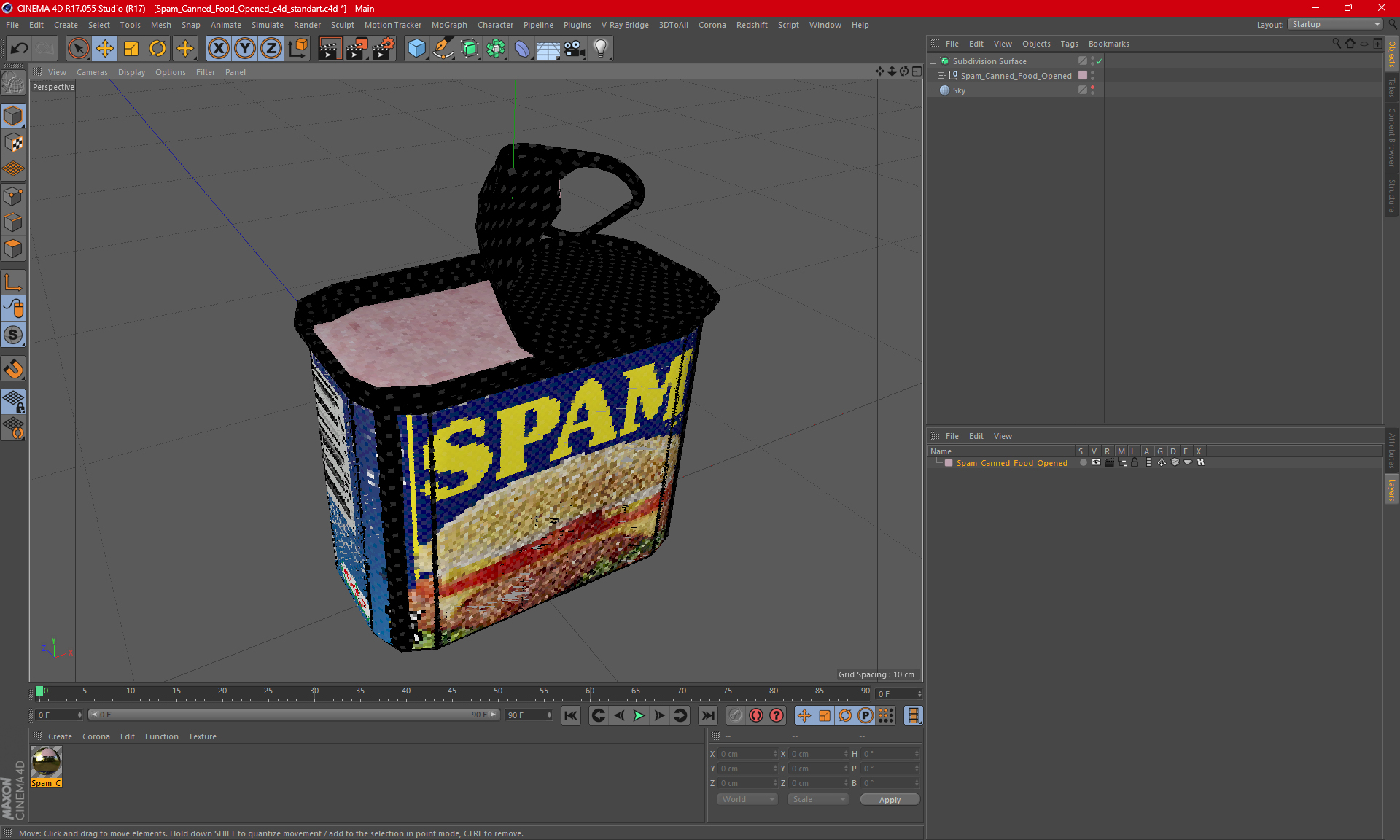Open the viewport Filter menu
The image size is (1400, 840).
tap(206, 72)
